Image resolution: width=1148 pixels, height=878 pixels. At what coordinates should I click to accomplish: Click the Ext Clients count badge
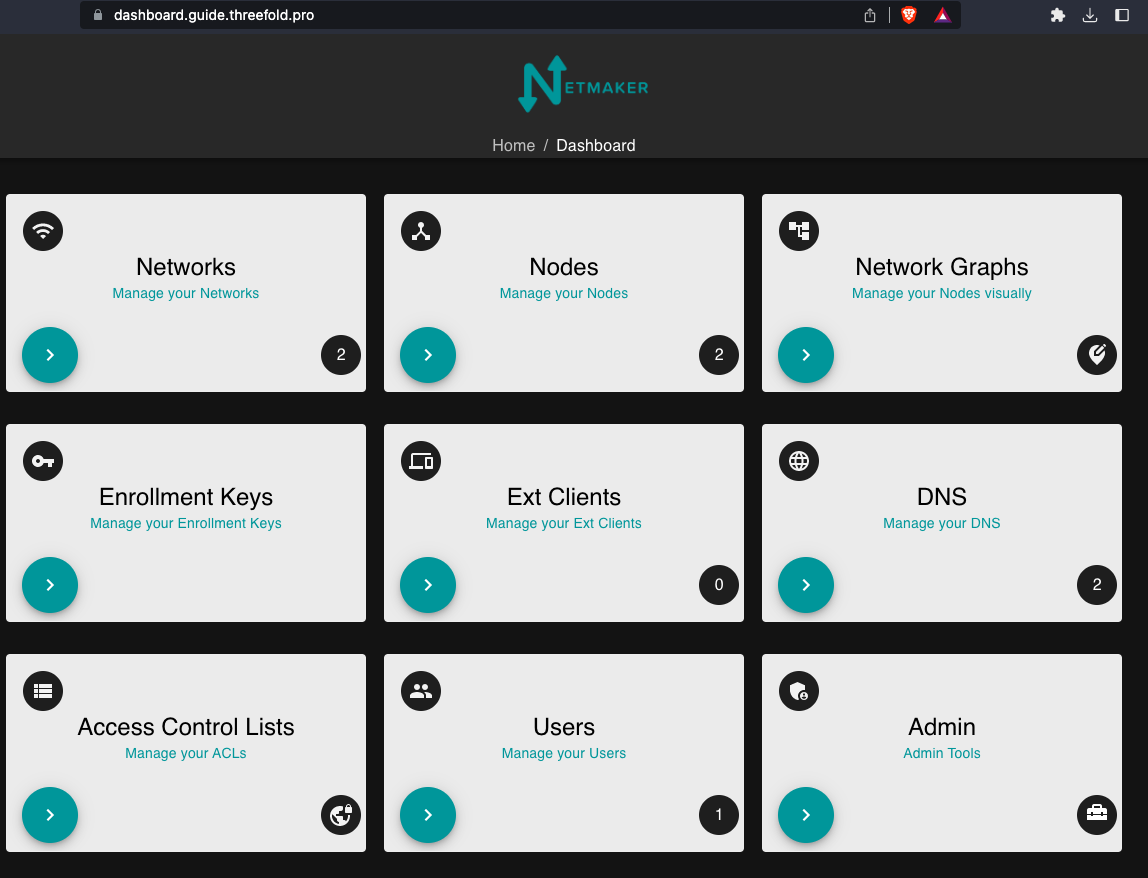tap(718, 585)
